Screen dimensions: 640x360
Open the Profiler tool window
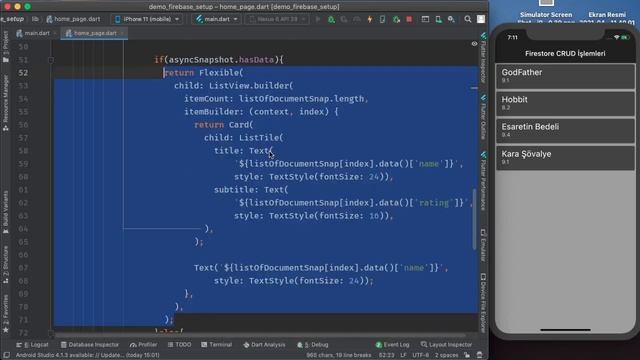(x=144, y=345)
